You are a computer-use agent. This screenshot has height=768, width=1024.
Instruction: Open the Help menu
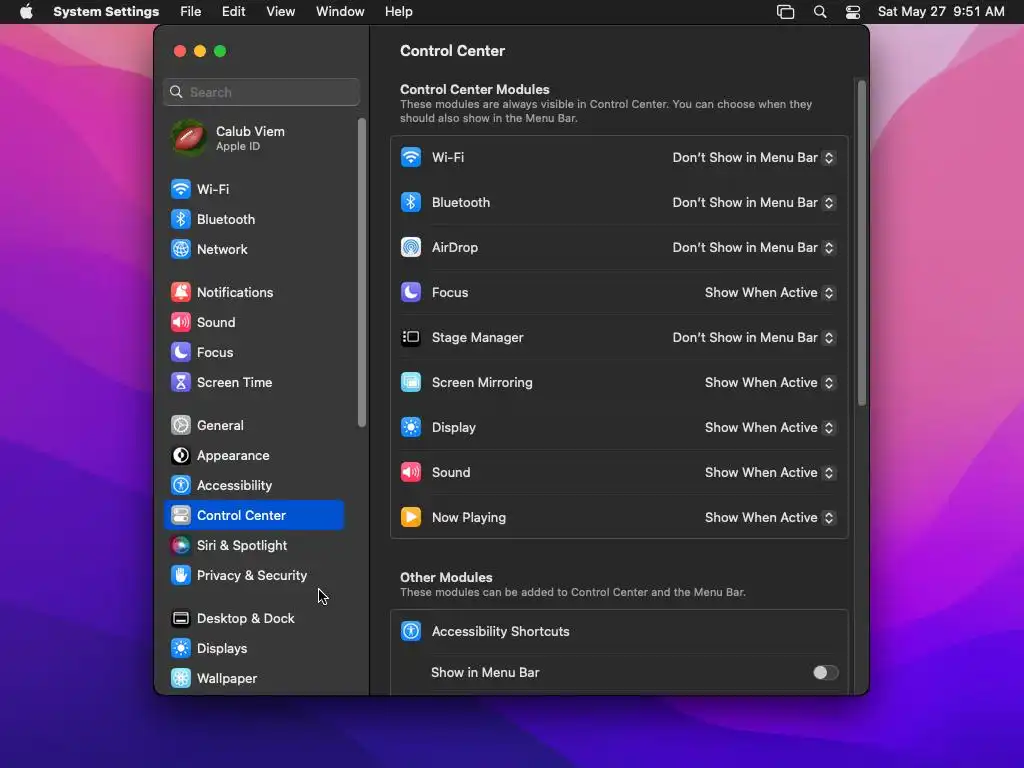tap(398, 12)
